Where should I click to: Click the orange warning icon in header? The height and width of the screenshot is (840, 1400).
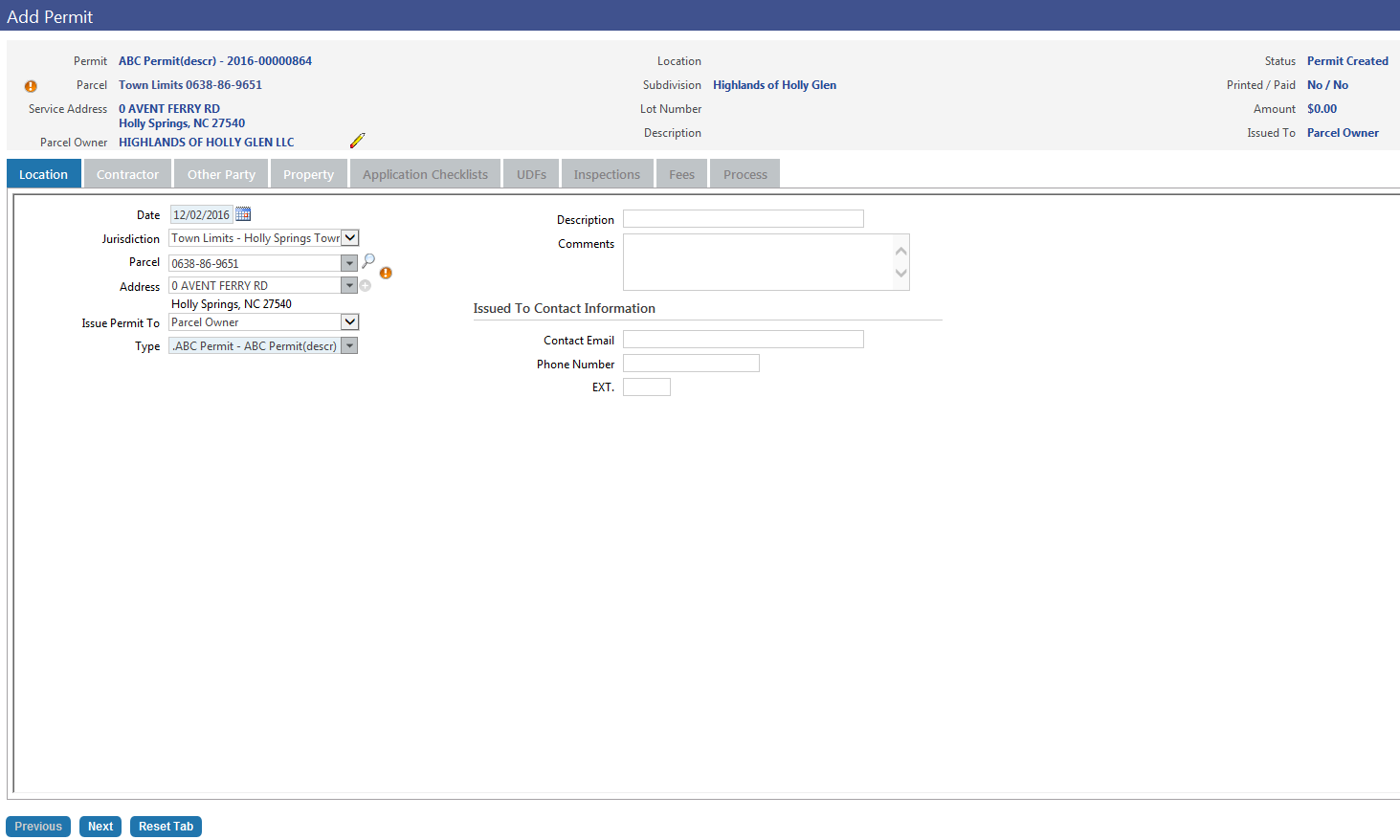(31, 86)
